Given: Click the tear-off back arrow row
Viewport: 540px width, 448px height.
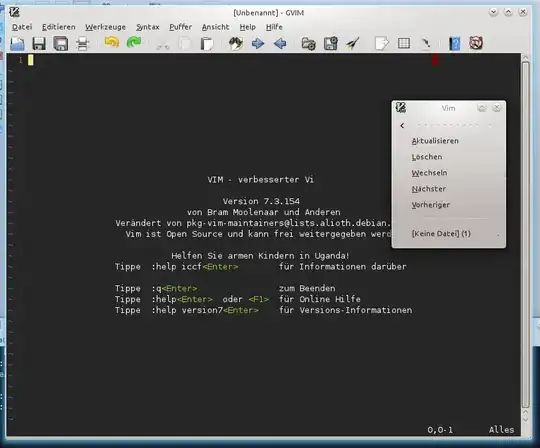Looking at the screenshot, I should coord(449,126).
